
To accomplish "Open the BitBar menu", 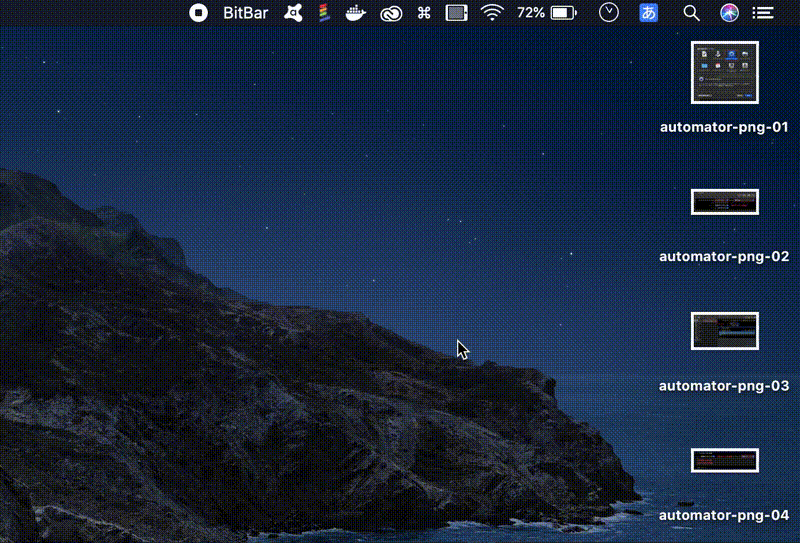I will coord(245,13).
